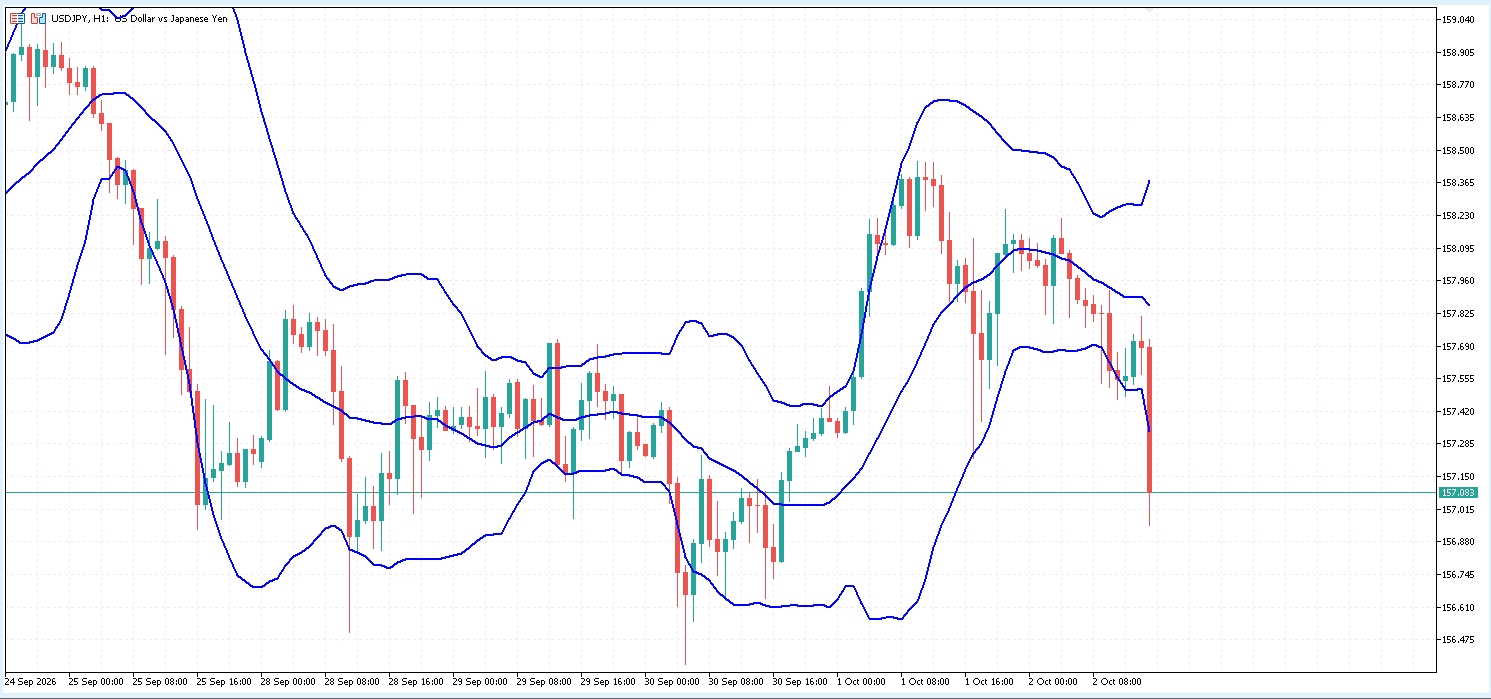Click the '30 Sep 00:00' time axis label
The width and height of the screenshot is (1491, 699).
[x=672, y=681]
